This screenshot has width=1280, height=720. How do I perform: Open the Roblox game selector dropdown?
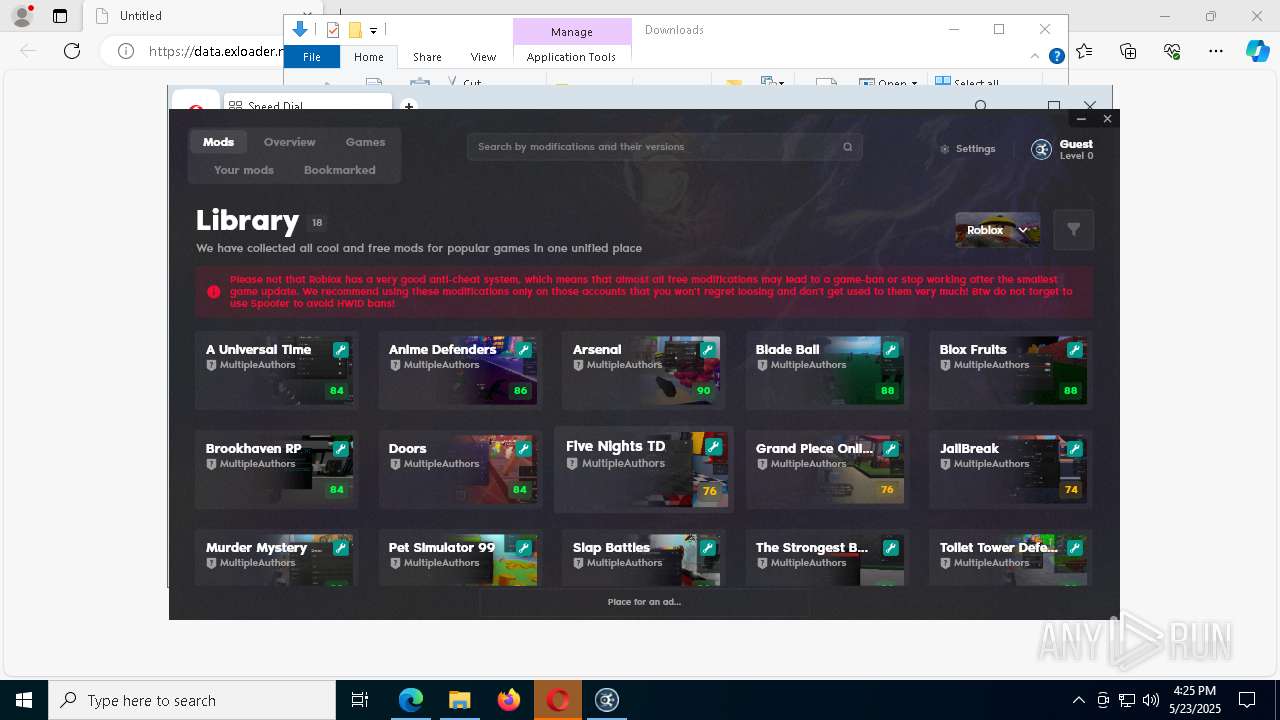pyautogui.click(x=997, y=230)
